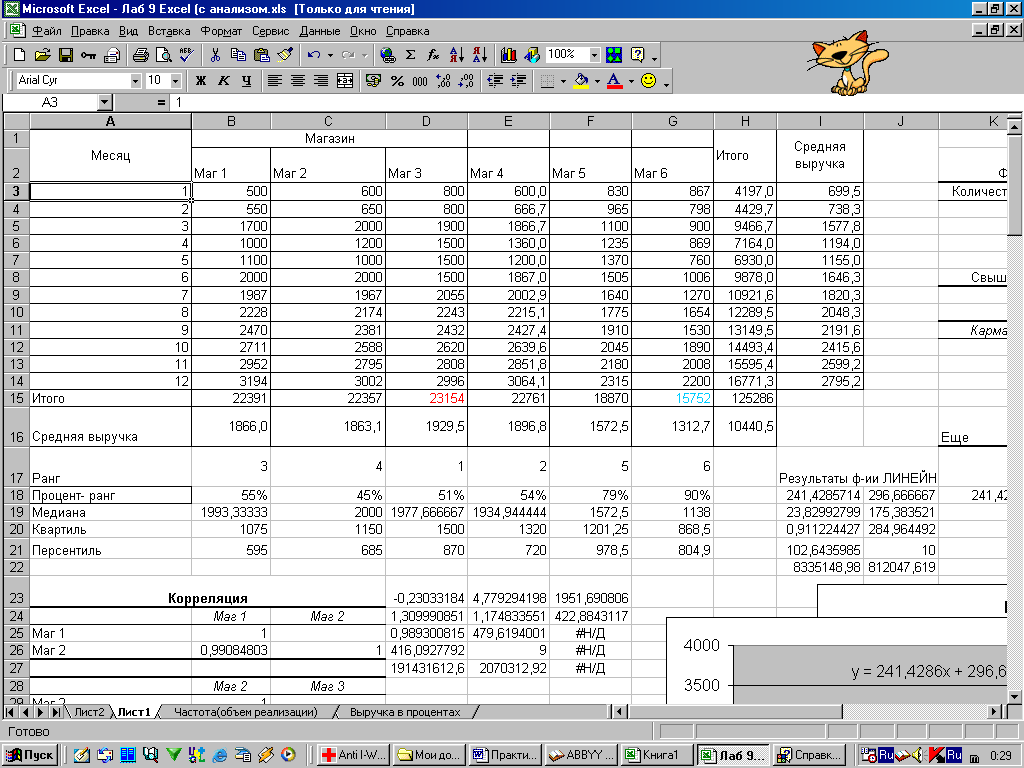Expand more buttons on the formatting toolbar

(666, 83)
